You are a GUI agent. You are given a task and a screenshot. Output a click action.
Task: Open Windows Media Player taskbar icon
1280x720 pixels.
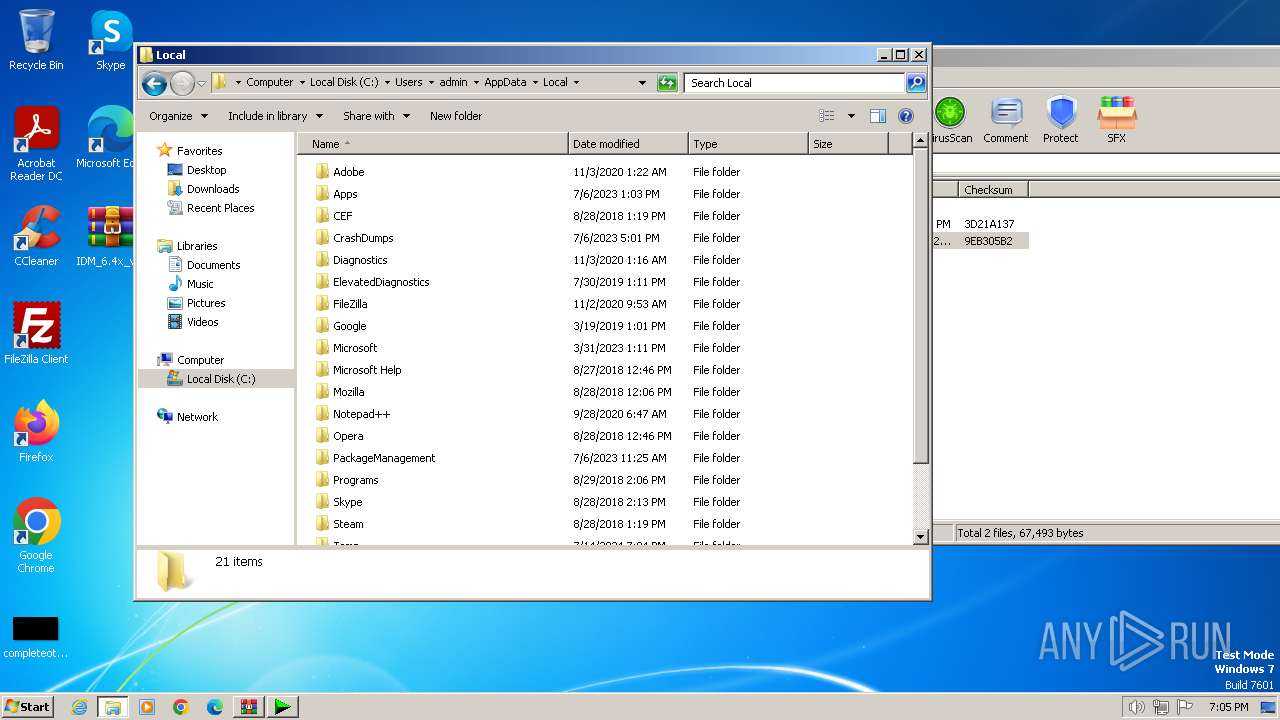pos(147,707)
